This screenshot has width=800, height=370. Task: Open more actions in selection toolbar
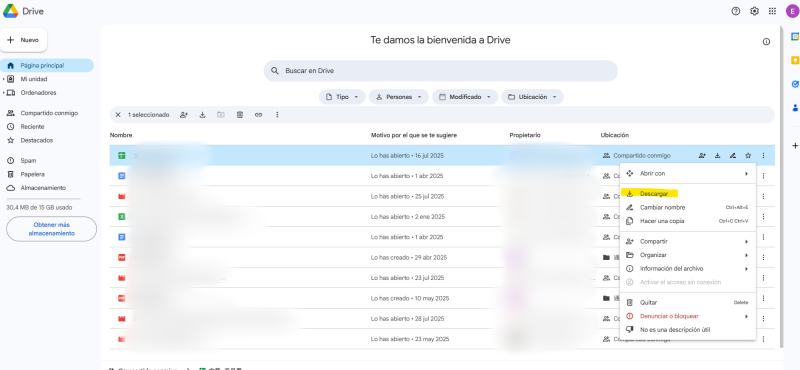(x=277, y=115)
